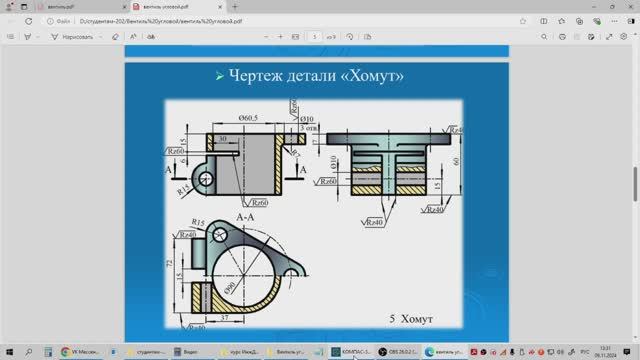Open the Вентиль угловой folder window
This screenshot has width=640, height=360.
coord(286,352)
